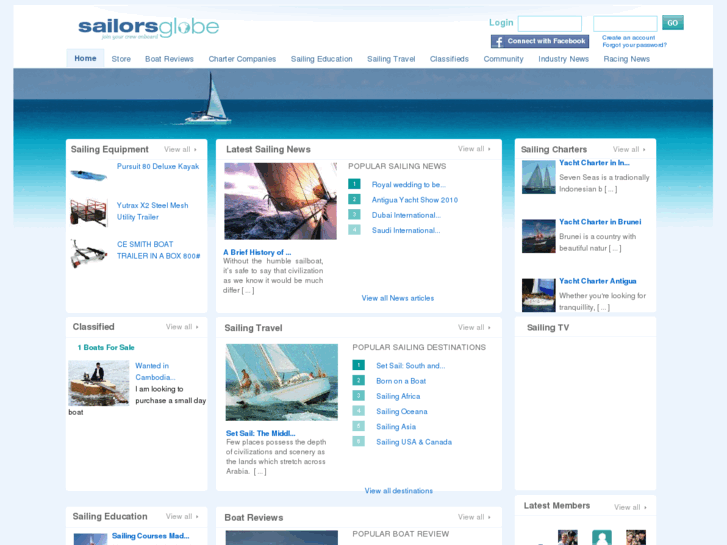Open the Classifieds nav item
Screen dimensions: 727x545
pos(449,59)
